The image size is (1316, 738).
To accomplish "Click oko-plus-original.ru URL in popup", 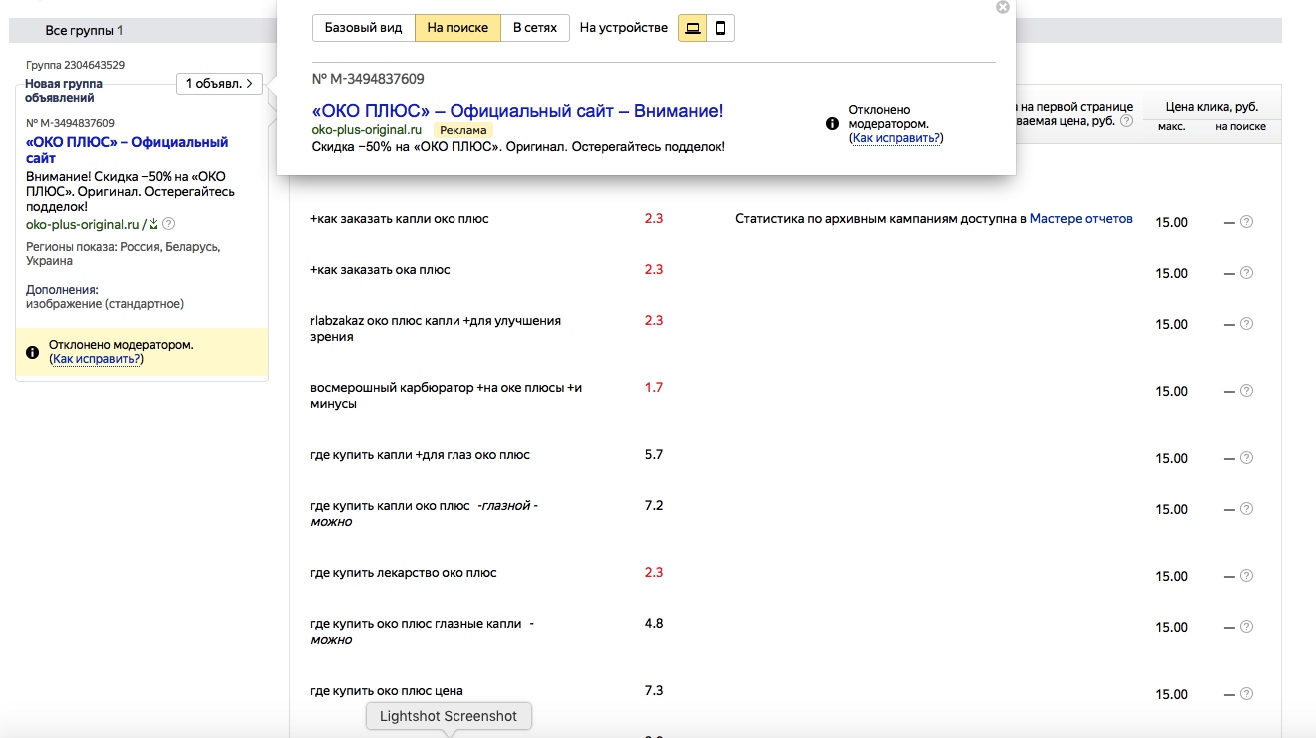I will 367,130.
